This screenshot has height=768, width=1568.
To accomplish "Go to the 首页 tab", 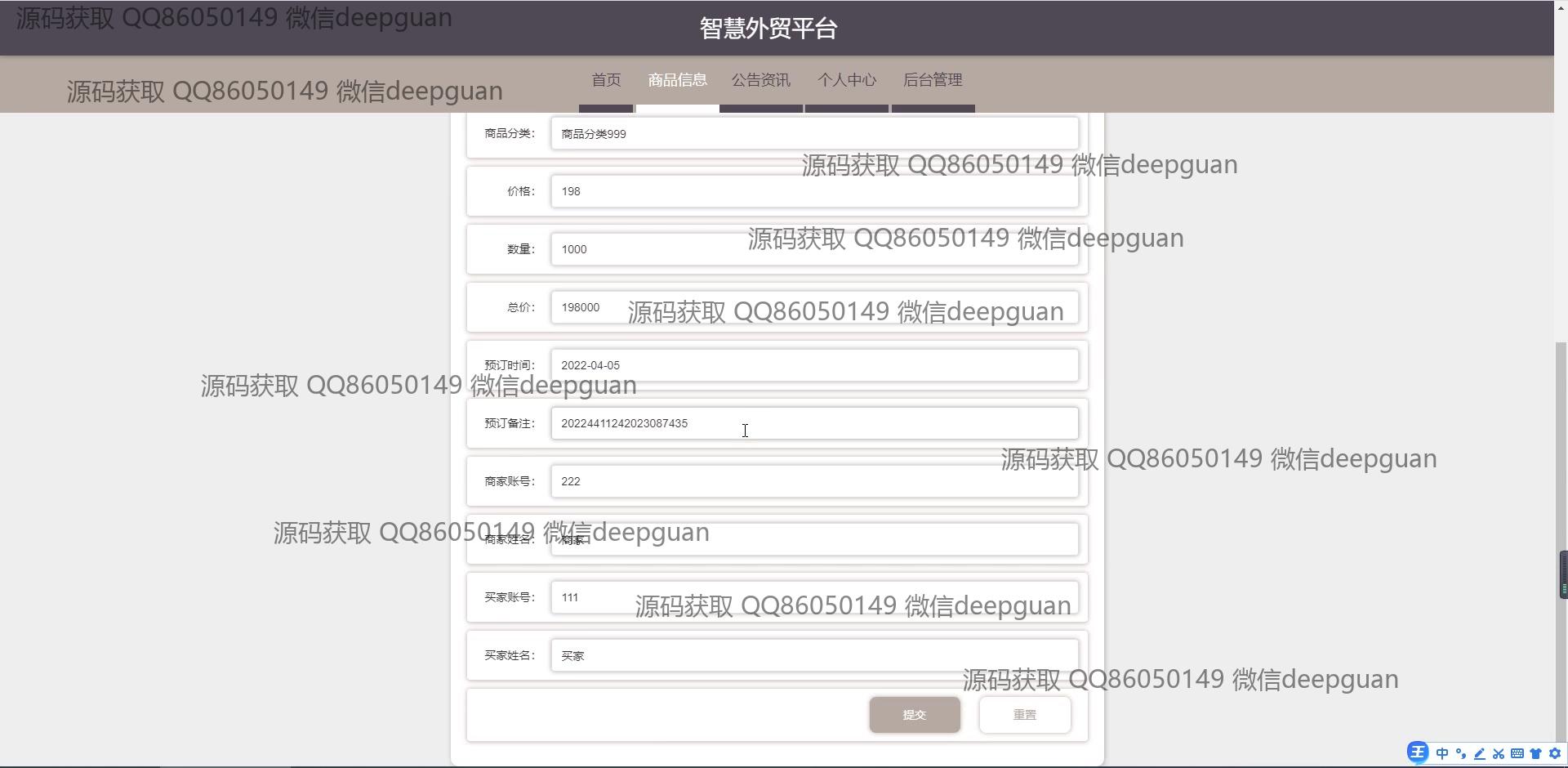I will coord(606,80).
